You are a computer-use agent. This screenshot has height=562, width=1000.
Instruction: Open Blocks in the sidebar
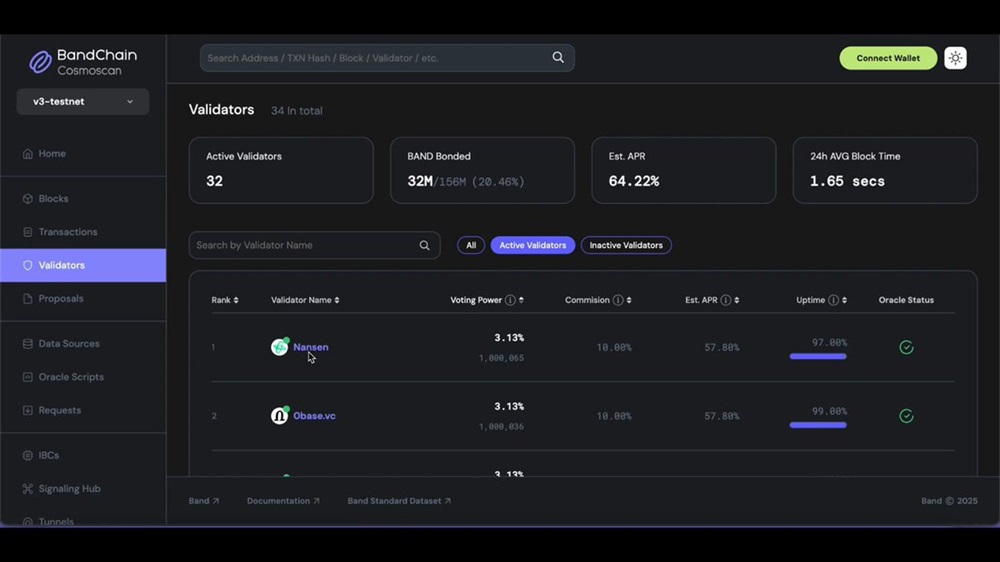click(x=53, y=199)
